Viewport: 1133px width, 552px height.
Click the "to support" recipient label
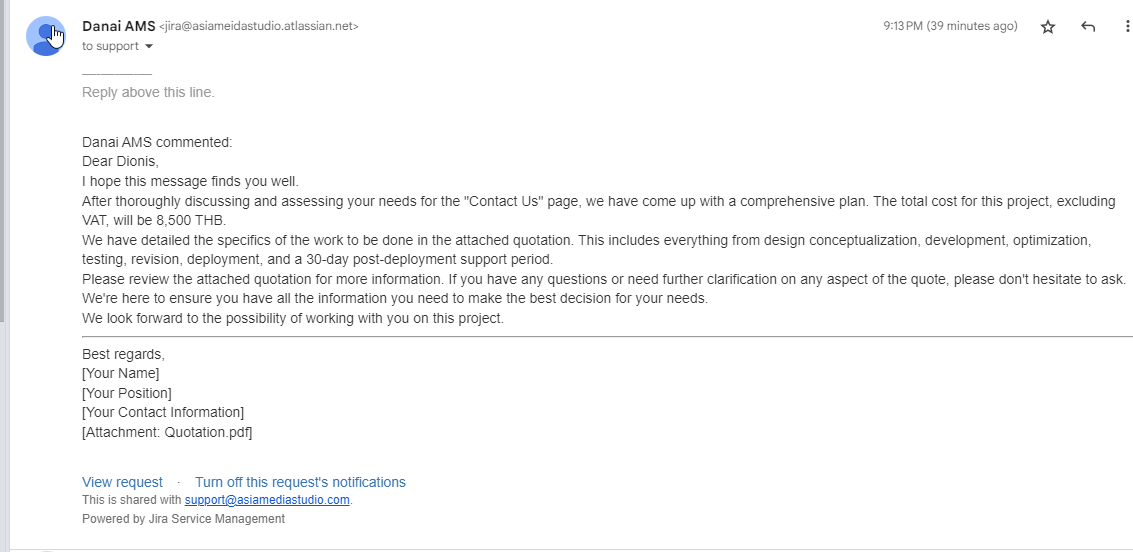(x=110, y=46)
